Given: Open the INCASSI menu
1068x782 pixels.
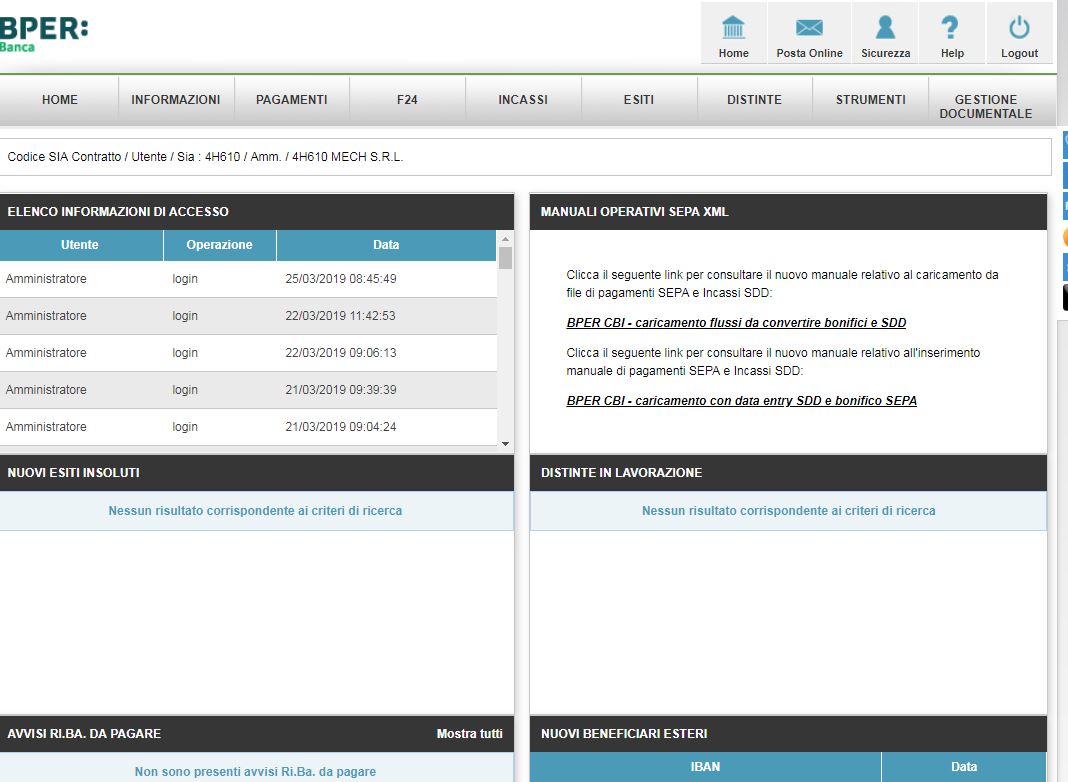Looking at the screenshot, I should coord(523,100).
